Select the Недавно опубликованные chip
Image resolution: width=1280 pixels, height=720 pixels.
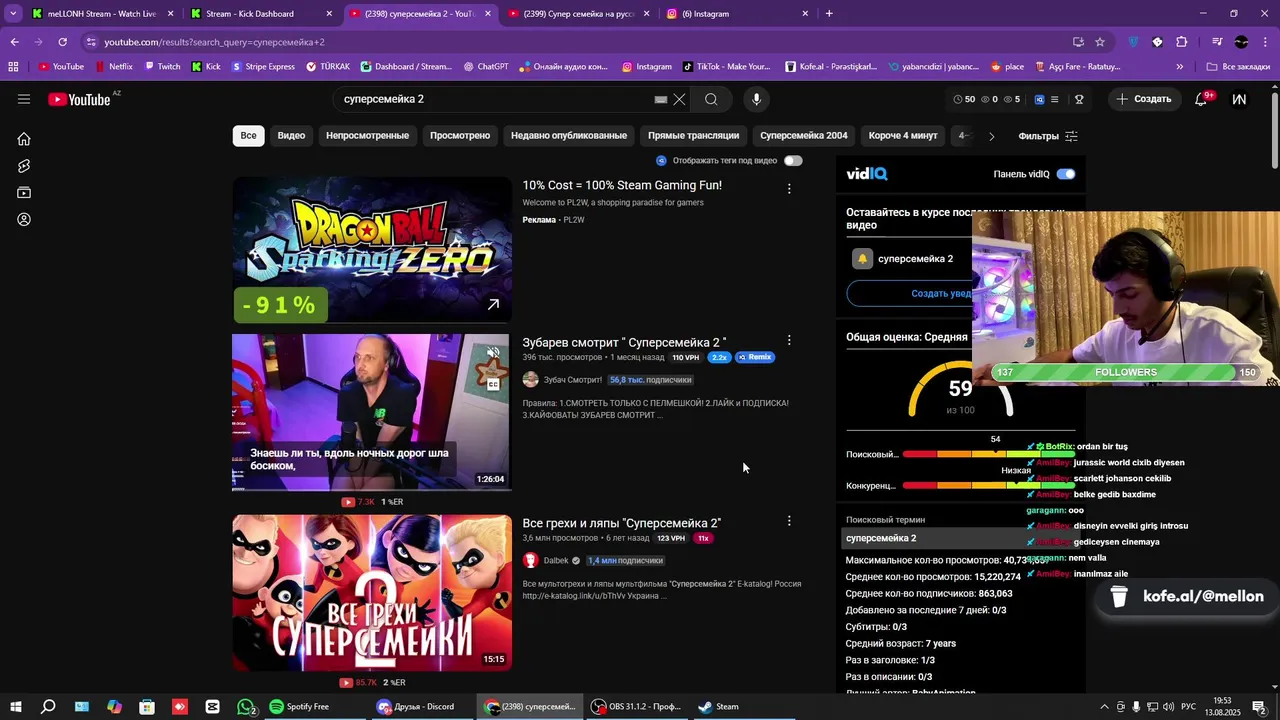(x=569, y=136)
